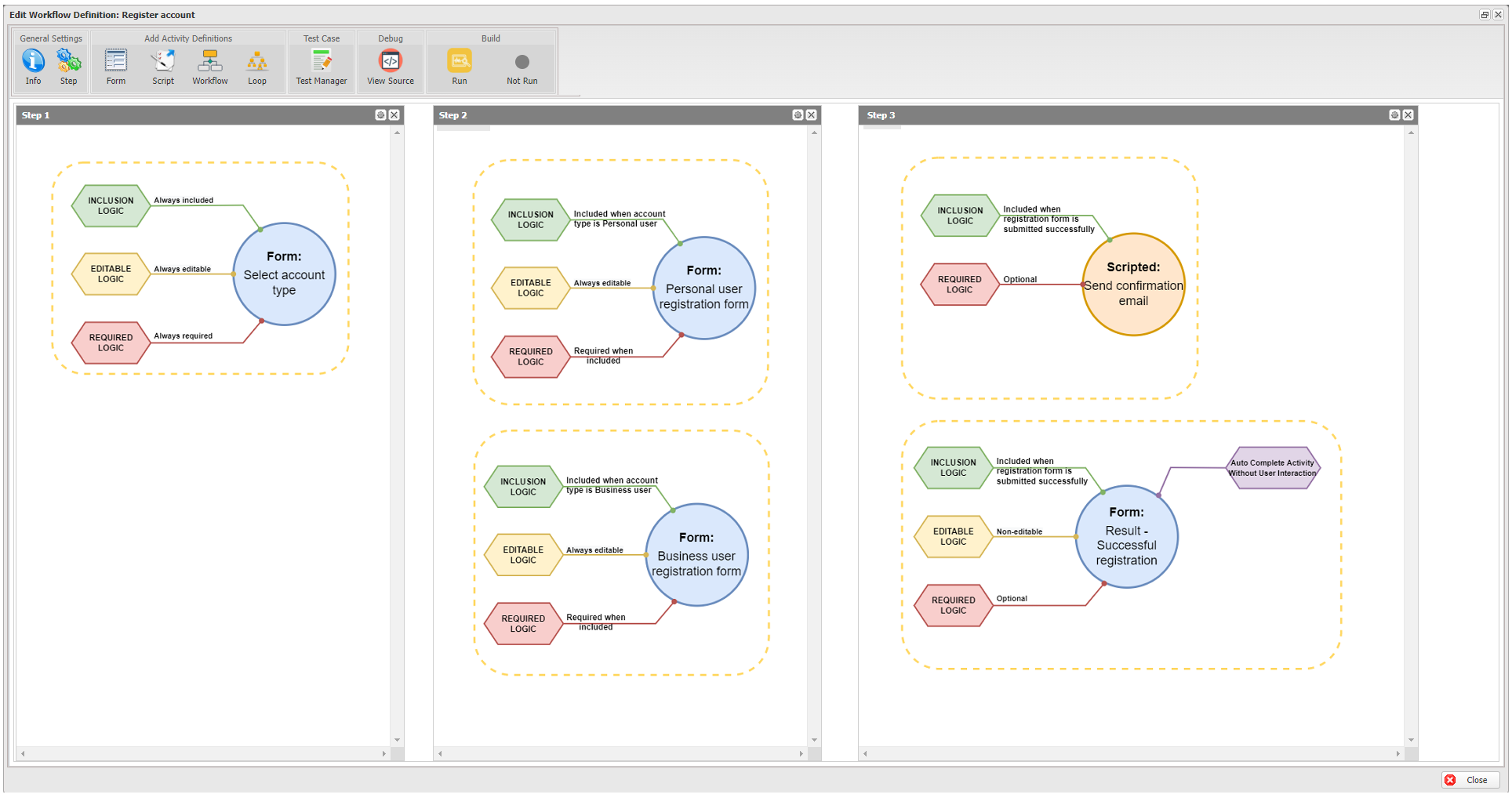Restore the workflow definition window
Screen dimensions: 1512x798
pyautogui.click(x=1485, y=15)
